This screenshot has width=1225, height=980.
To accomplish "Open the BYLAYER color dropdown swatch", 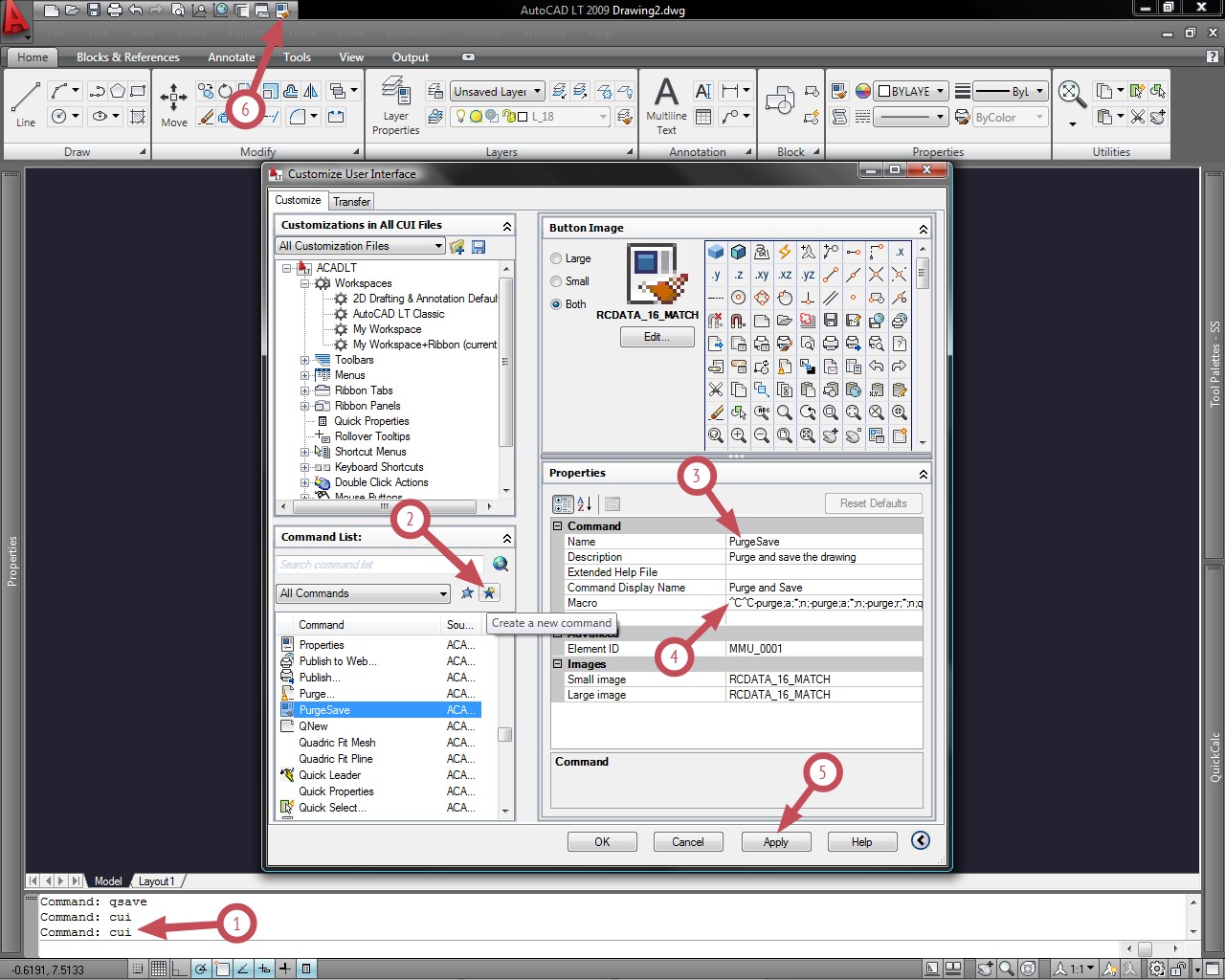I will coord(912,92).
